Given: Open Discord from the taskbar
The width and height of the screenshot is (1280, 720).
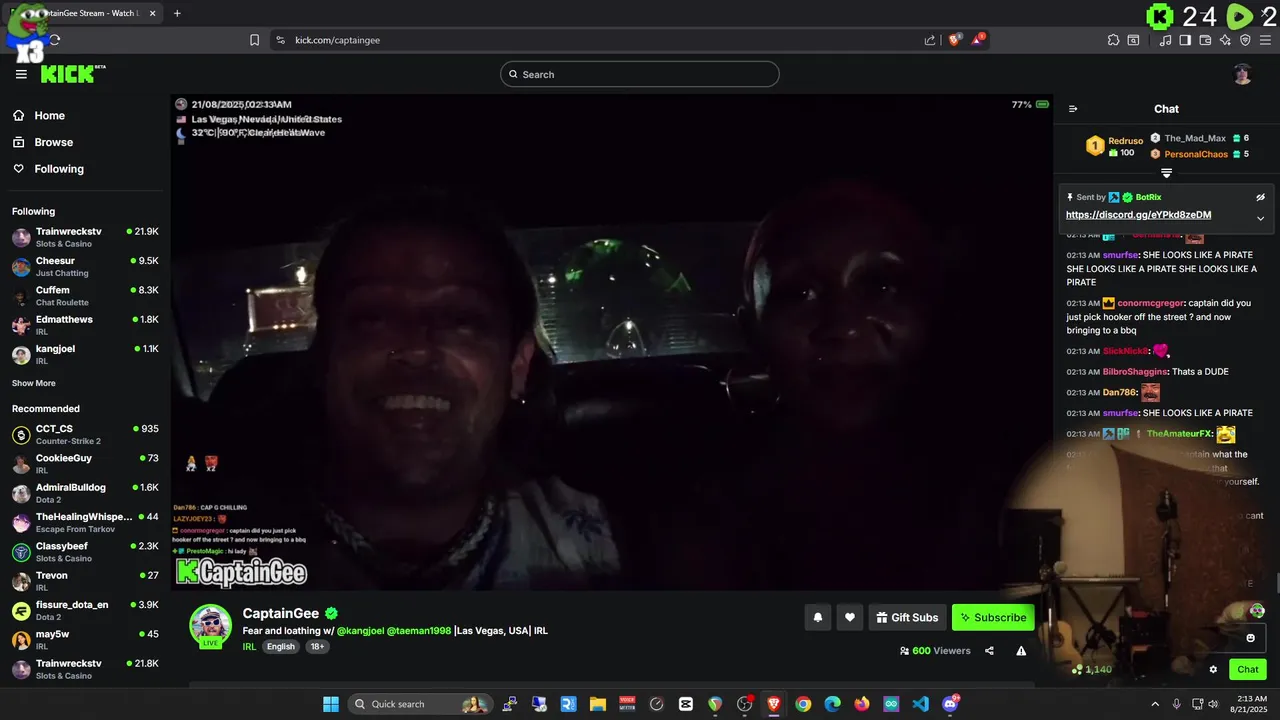Looking at the screenshot, I should point(950,704).
